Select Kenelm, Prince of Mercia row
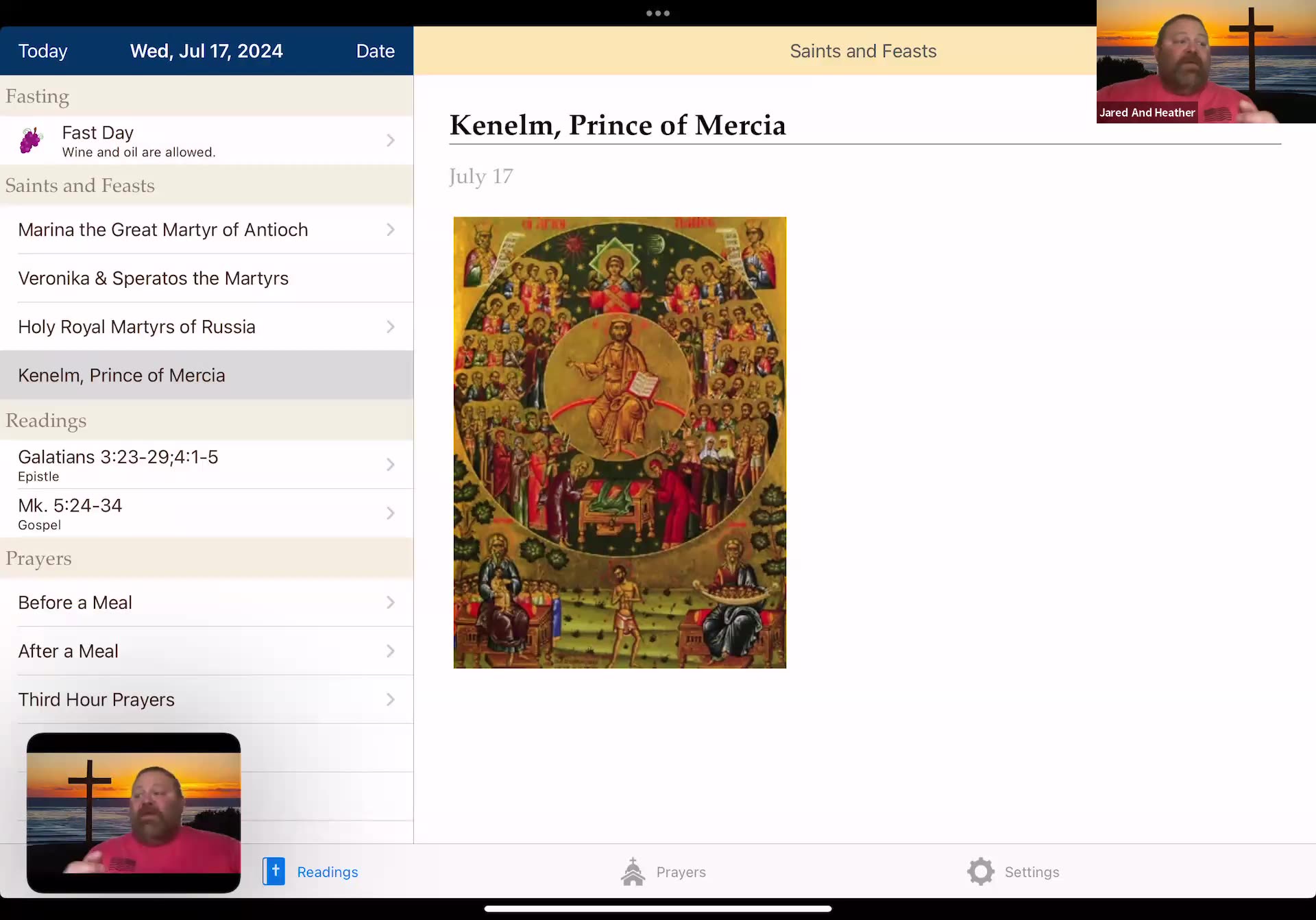This screenshot has width=1316, height=920. point(206,375)
